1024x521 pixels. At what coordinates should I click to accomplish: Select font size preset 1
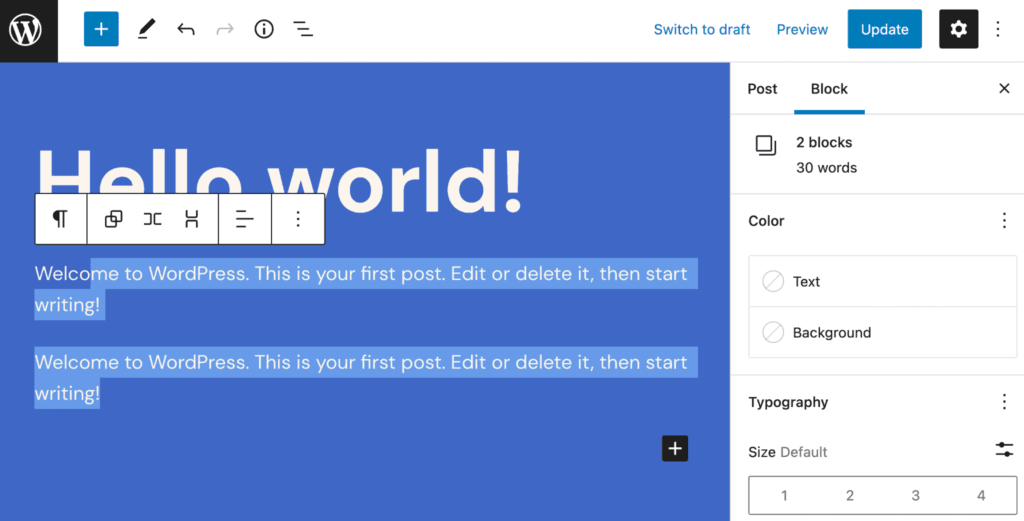point(784,495)
